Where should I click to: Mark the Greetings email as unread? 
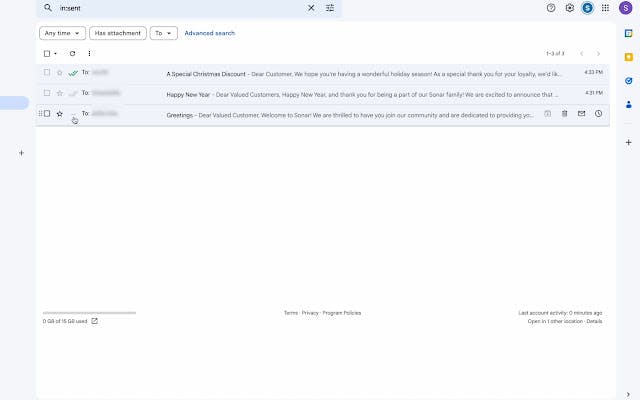(x=581, y=113)
